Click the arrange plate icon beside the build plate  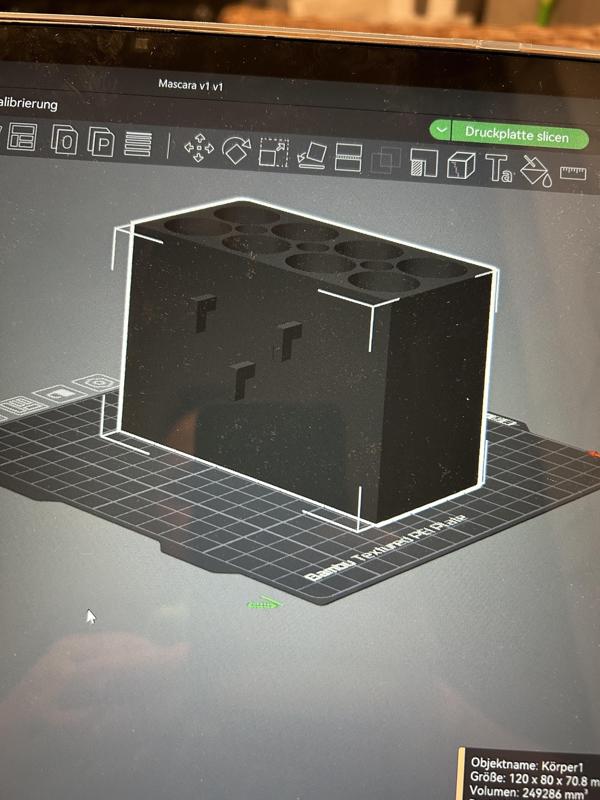[x=21, y=407]
